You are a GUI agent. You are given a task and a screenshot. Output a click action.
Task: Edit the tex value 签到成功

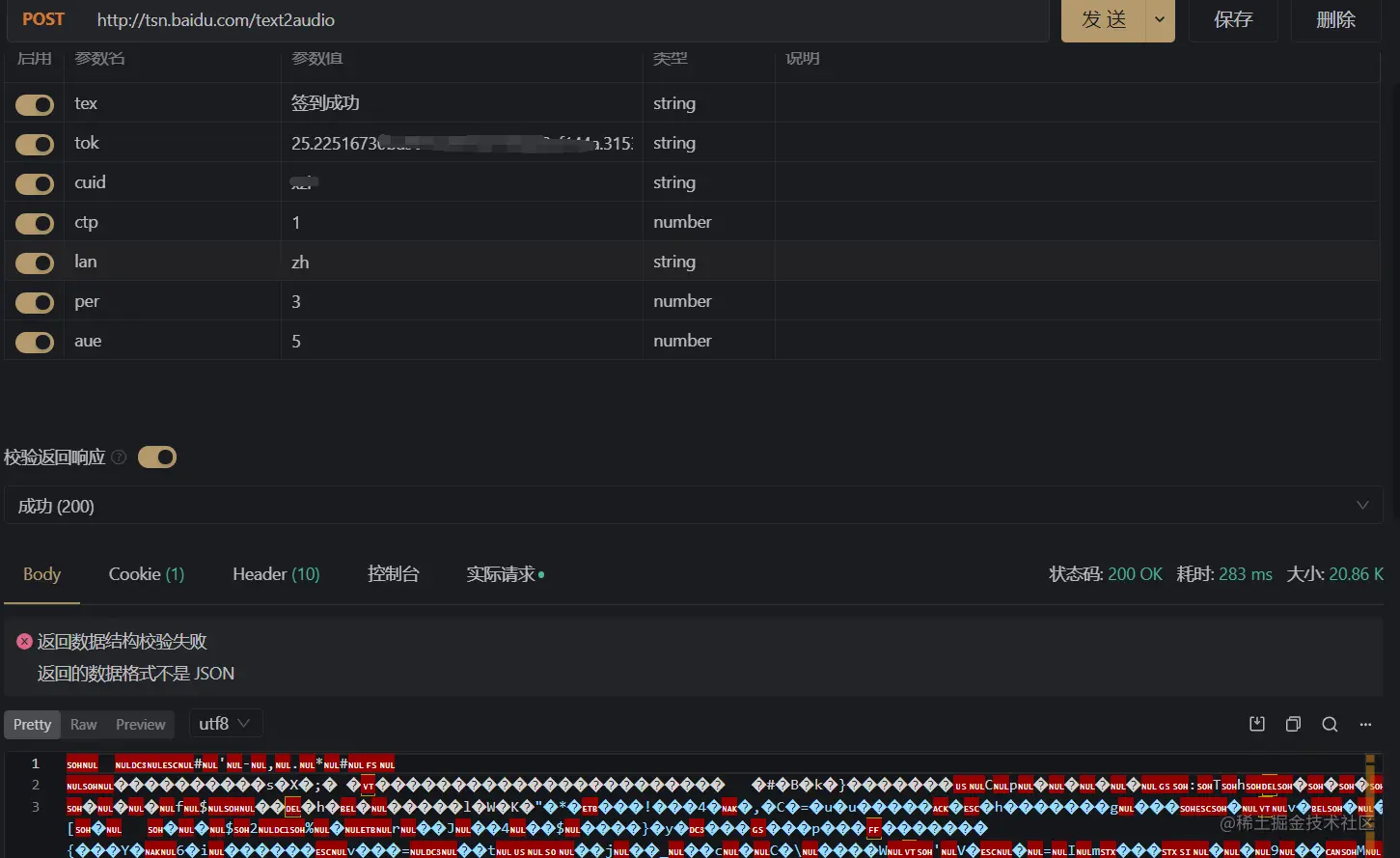[x=462, y=103]
